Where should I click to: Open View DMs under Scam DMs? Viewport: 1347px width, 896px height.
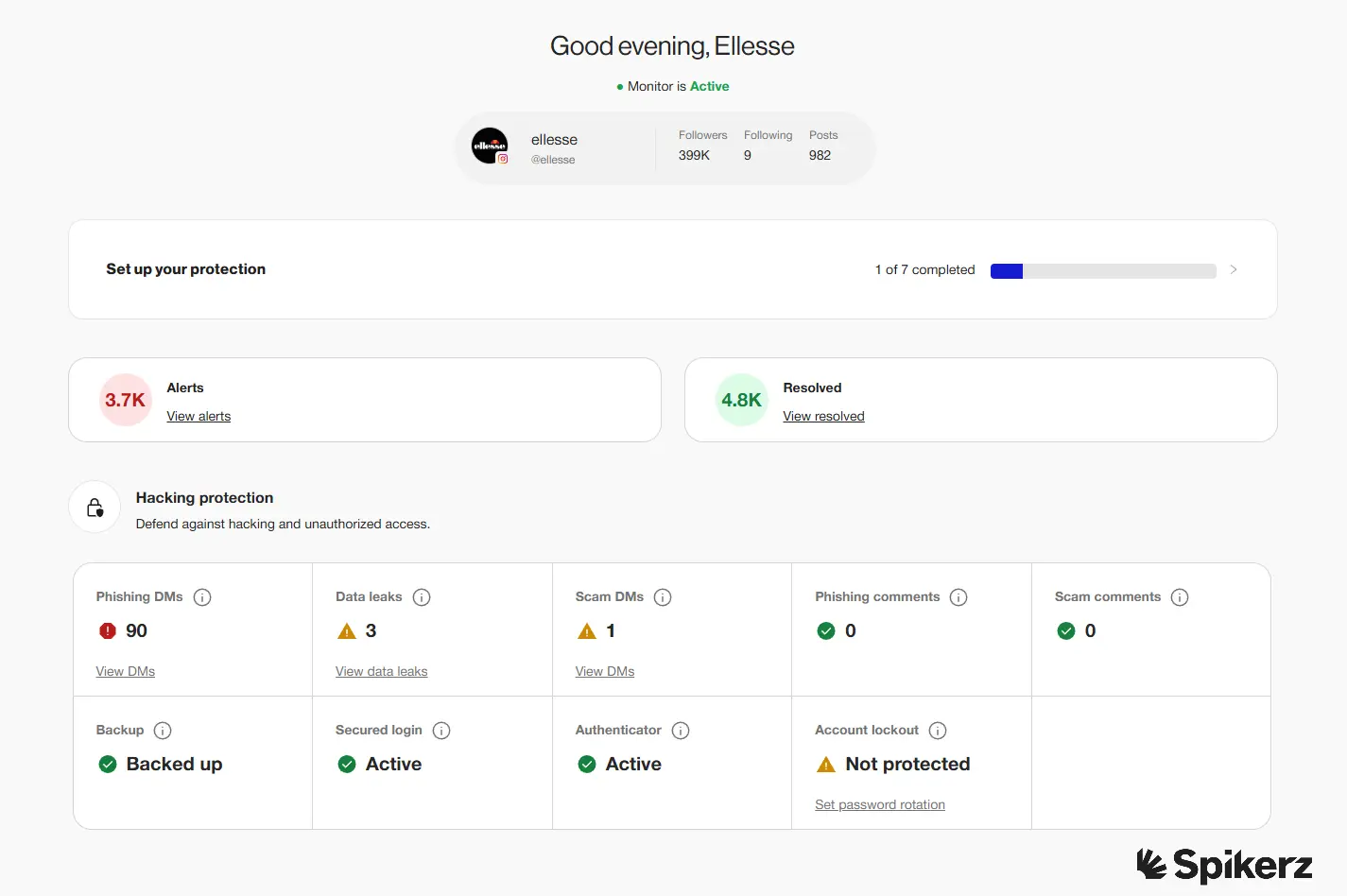605,671
